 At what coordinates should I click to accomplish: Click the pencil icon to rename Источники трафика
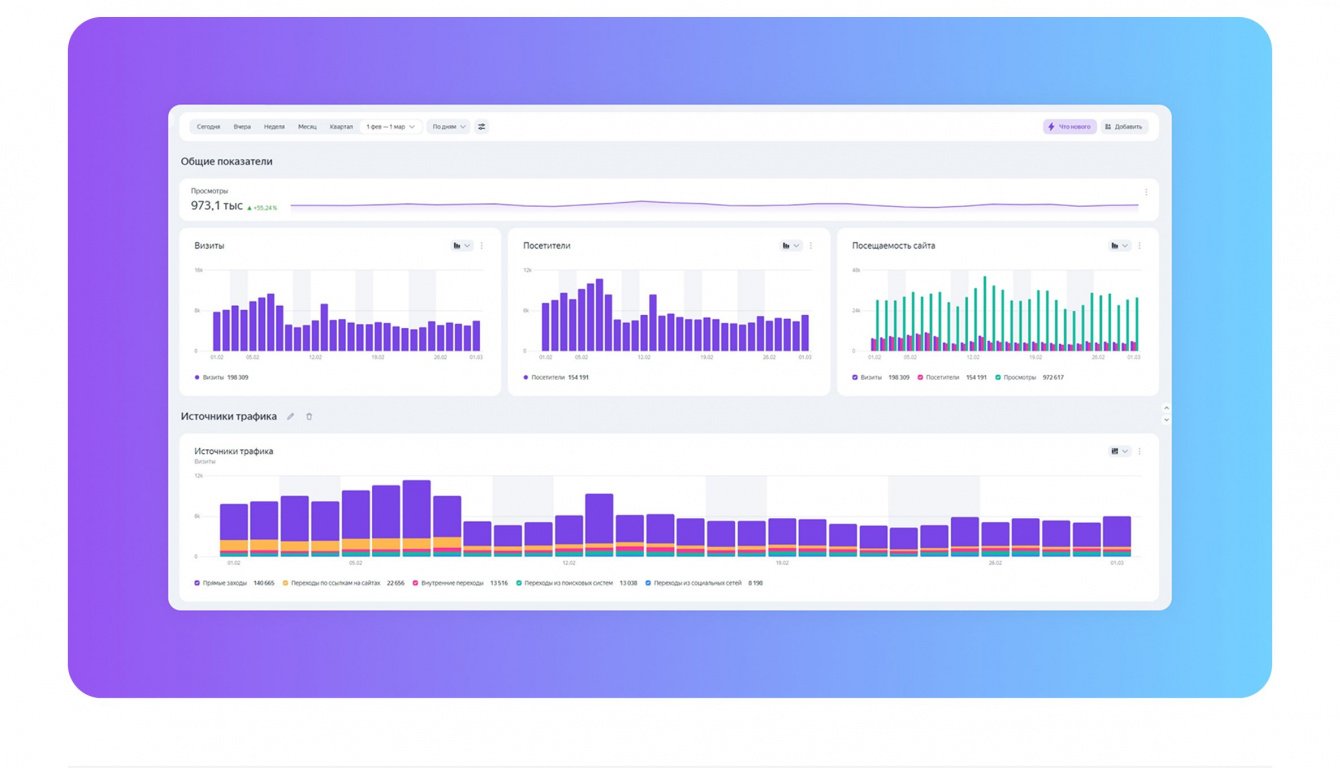pyautogui.click(x=291, y=416)
